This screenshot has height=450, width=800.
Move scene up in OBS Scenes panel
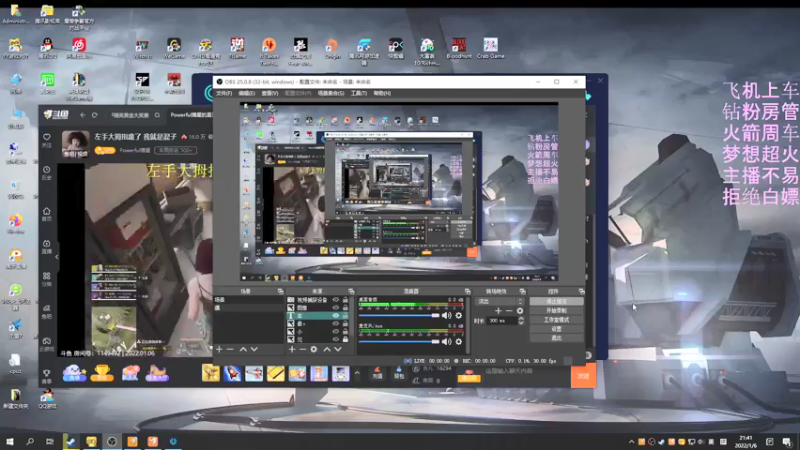pos(243,349)
